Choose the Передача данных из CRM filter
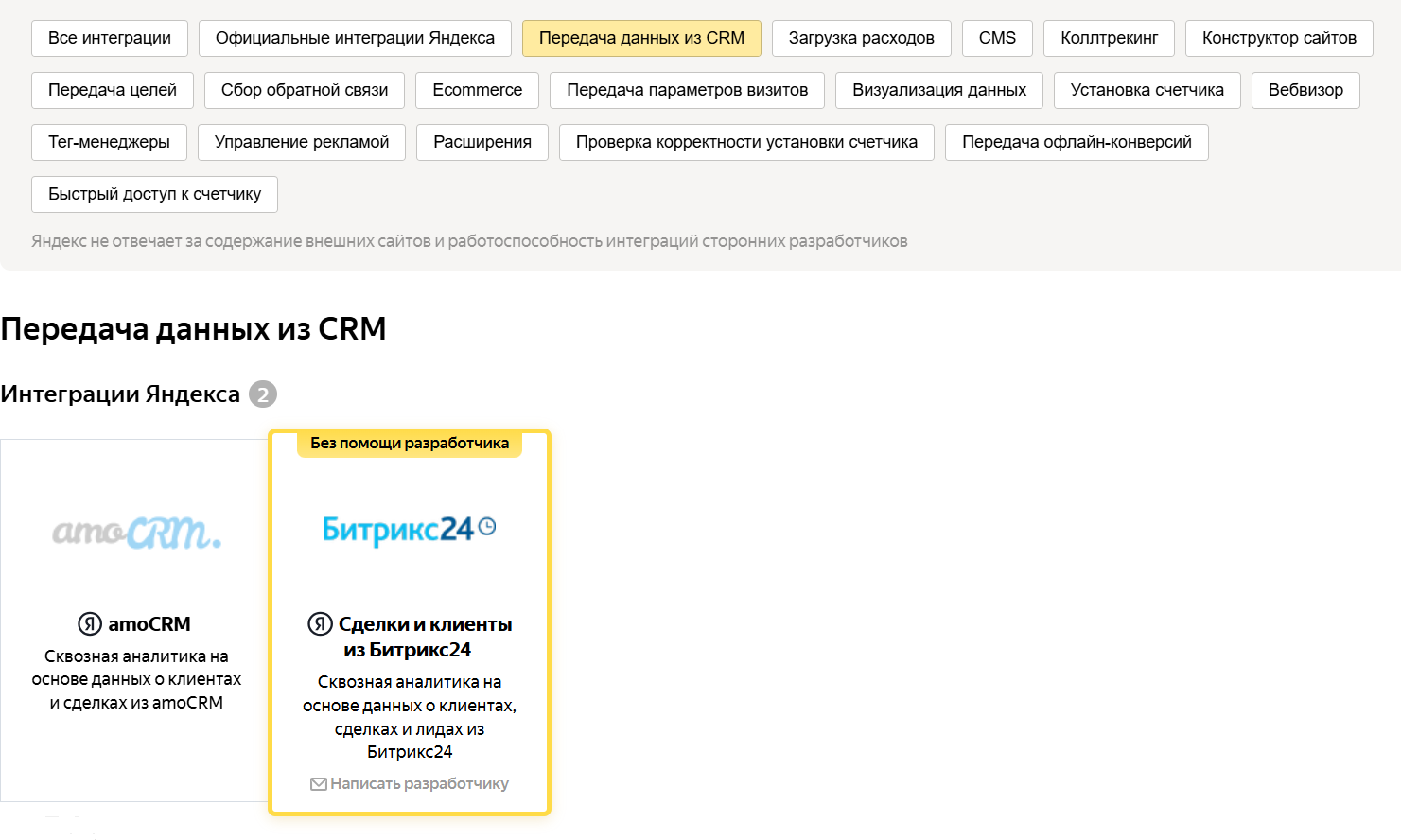This screenshot has height=840, width=1401. pos(641,38)
